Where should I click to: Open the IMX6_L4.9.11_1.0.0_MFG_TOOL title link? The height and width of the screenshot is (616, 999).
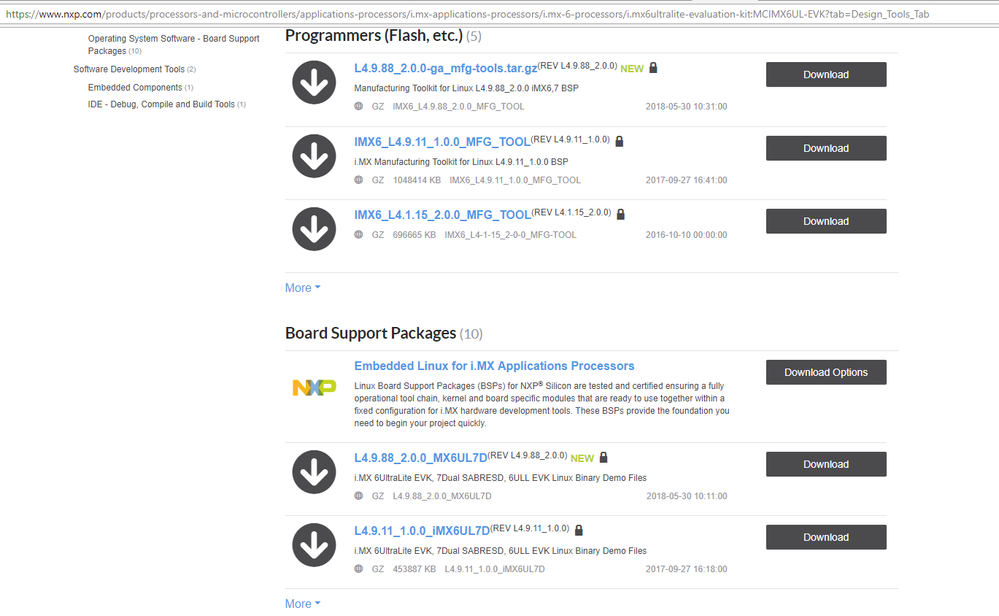pos(442,141)
